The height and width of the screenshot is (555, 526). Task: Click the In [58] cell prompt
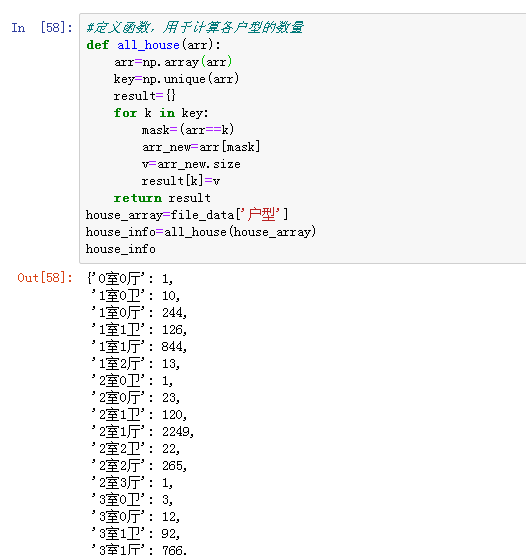pyautogui.click(x=42, y=28)
